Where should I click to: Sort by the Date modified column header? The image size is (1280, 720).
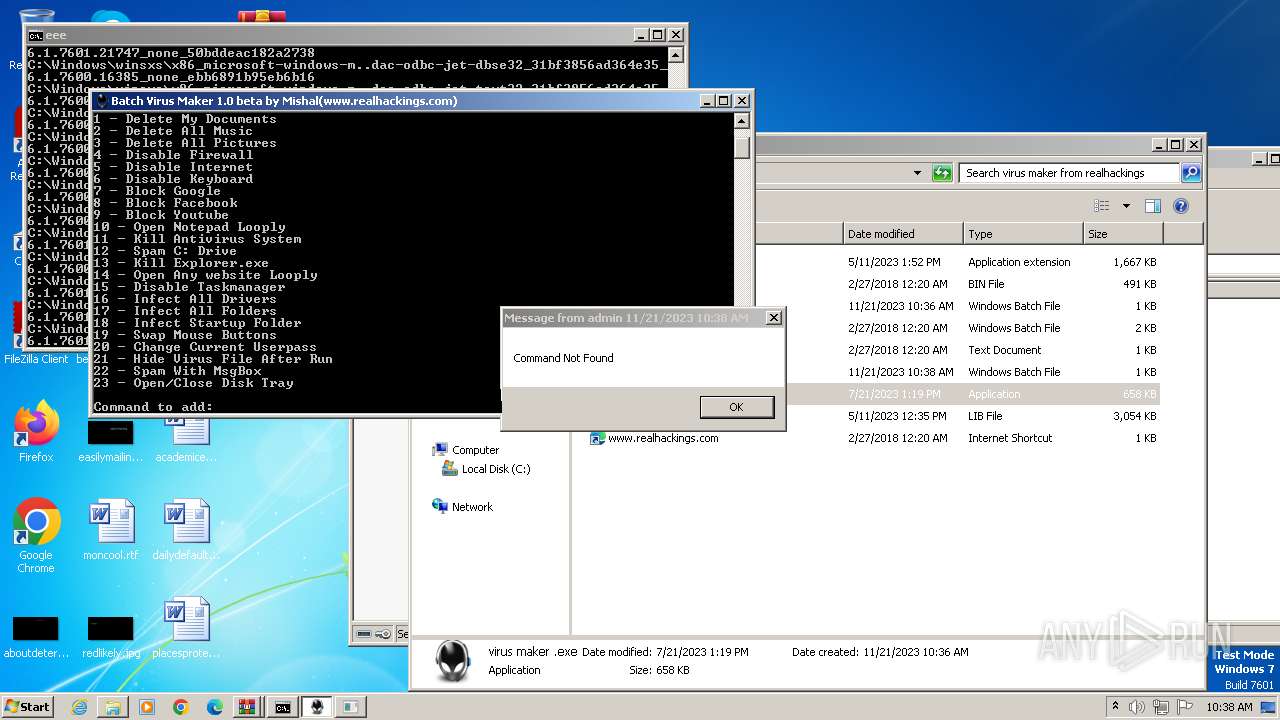click(903, 234)
